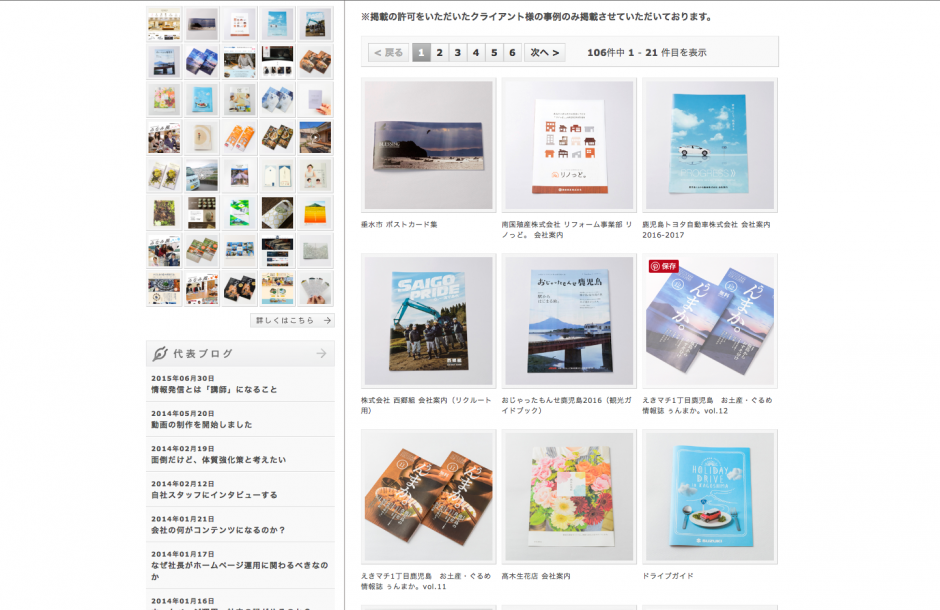This screenshot has height=610, width=940.
Task: Select pagination page 4
Action: [x=476, y=52]
